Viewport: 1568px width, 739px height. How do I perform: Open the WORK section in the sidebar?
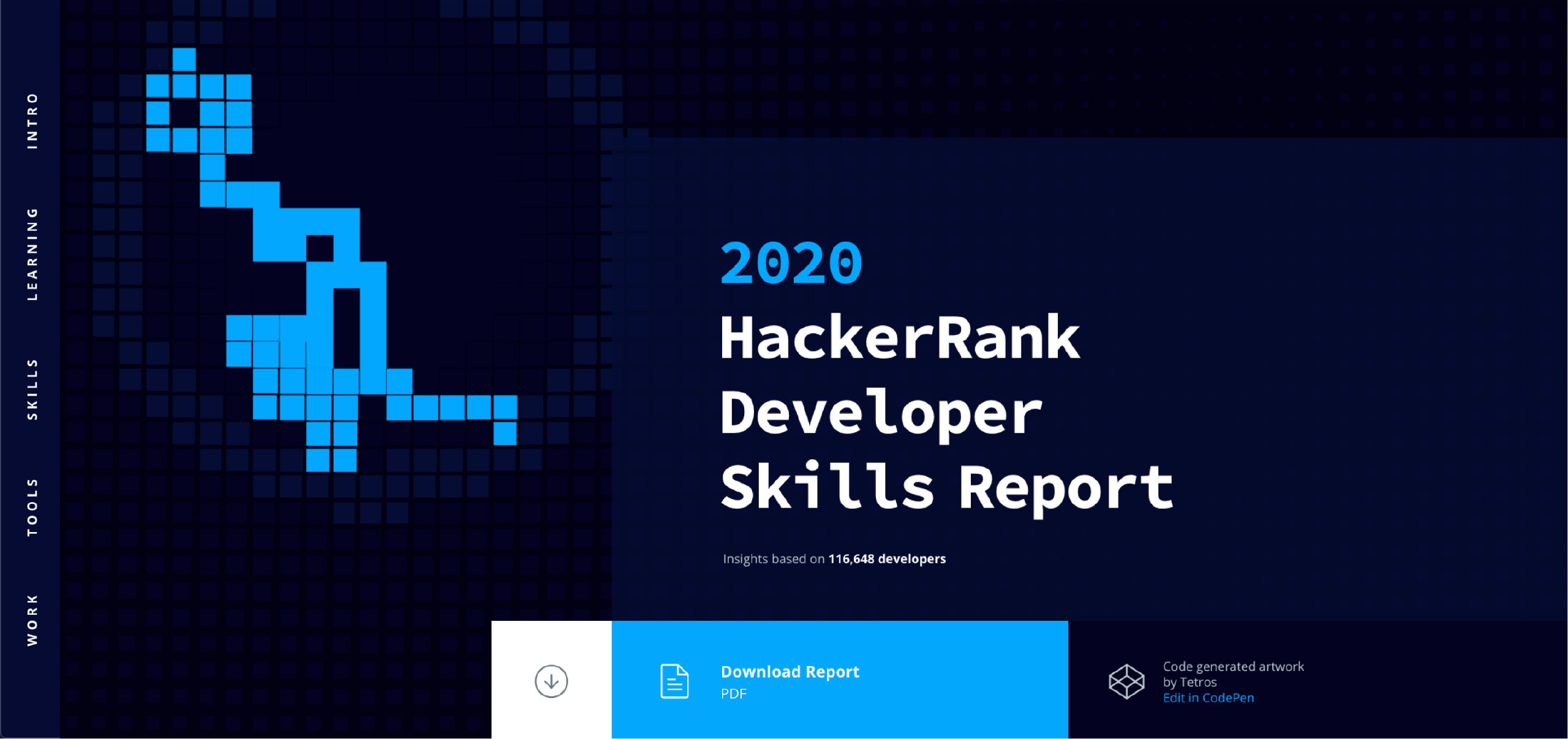32,620
